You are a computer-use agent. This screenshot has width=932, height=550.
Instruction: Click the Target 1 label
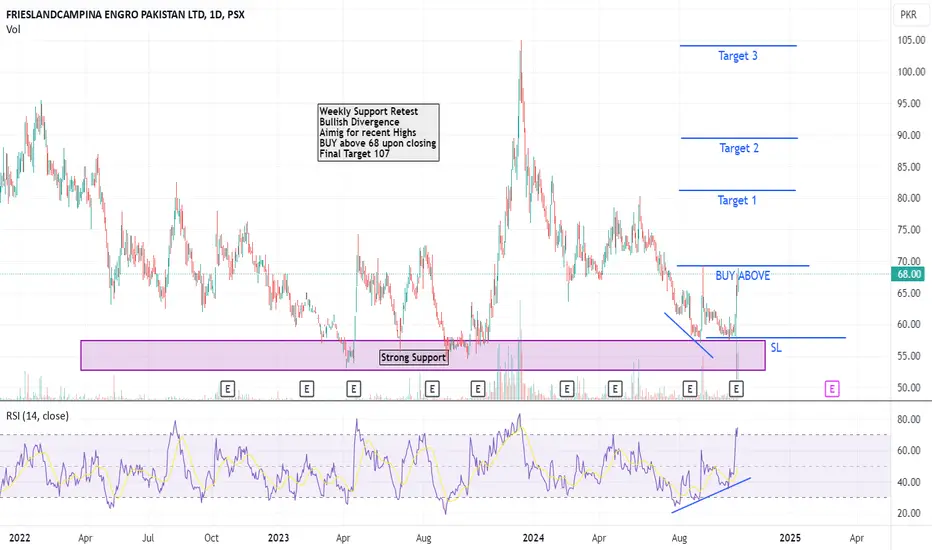[737, 200]
